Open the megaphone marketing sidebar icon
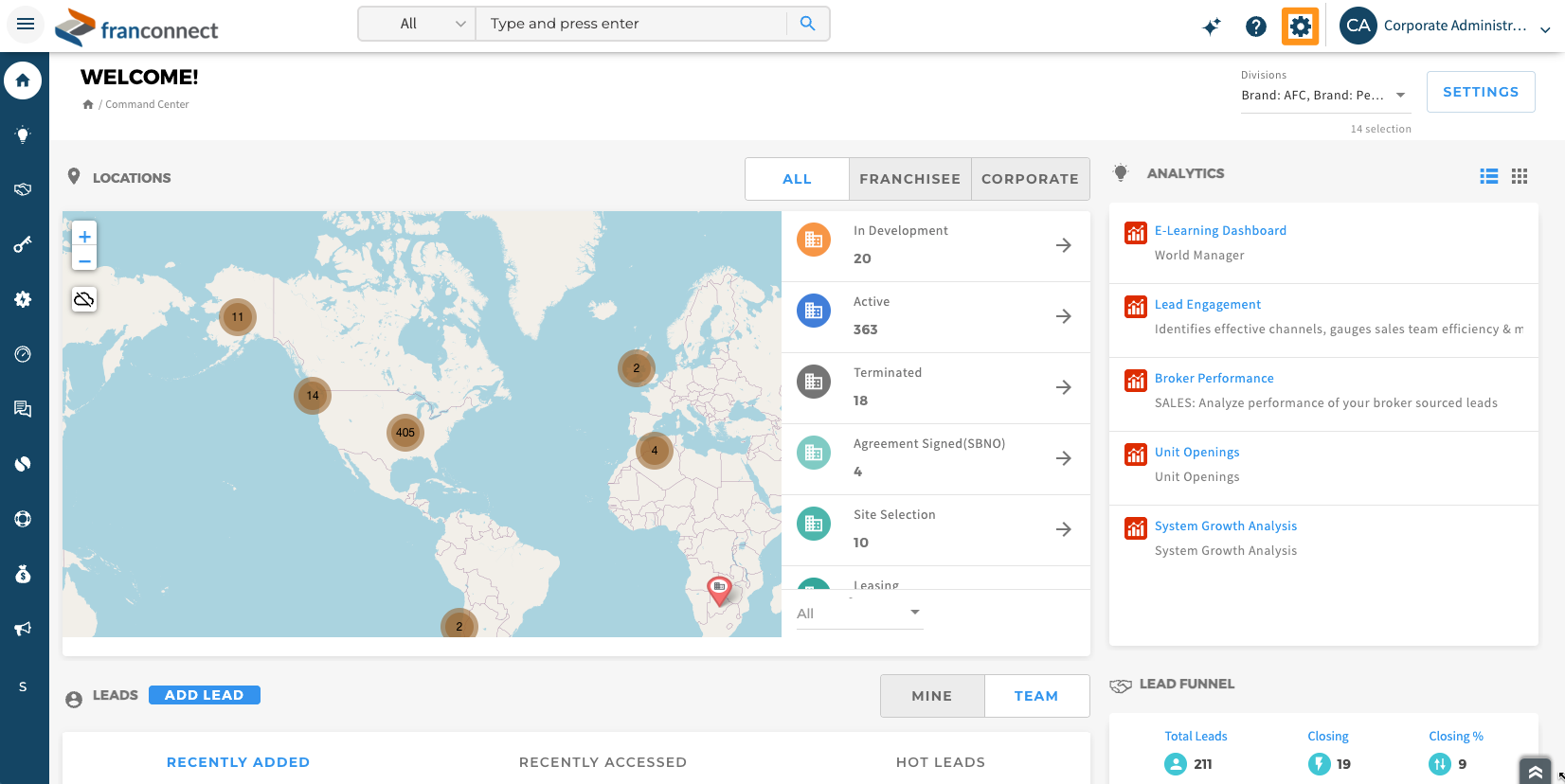1565x784 pixels. 23,629
